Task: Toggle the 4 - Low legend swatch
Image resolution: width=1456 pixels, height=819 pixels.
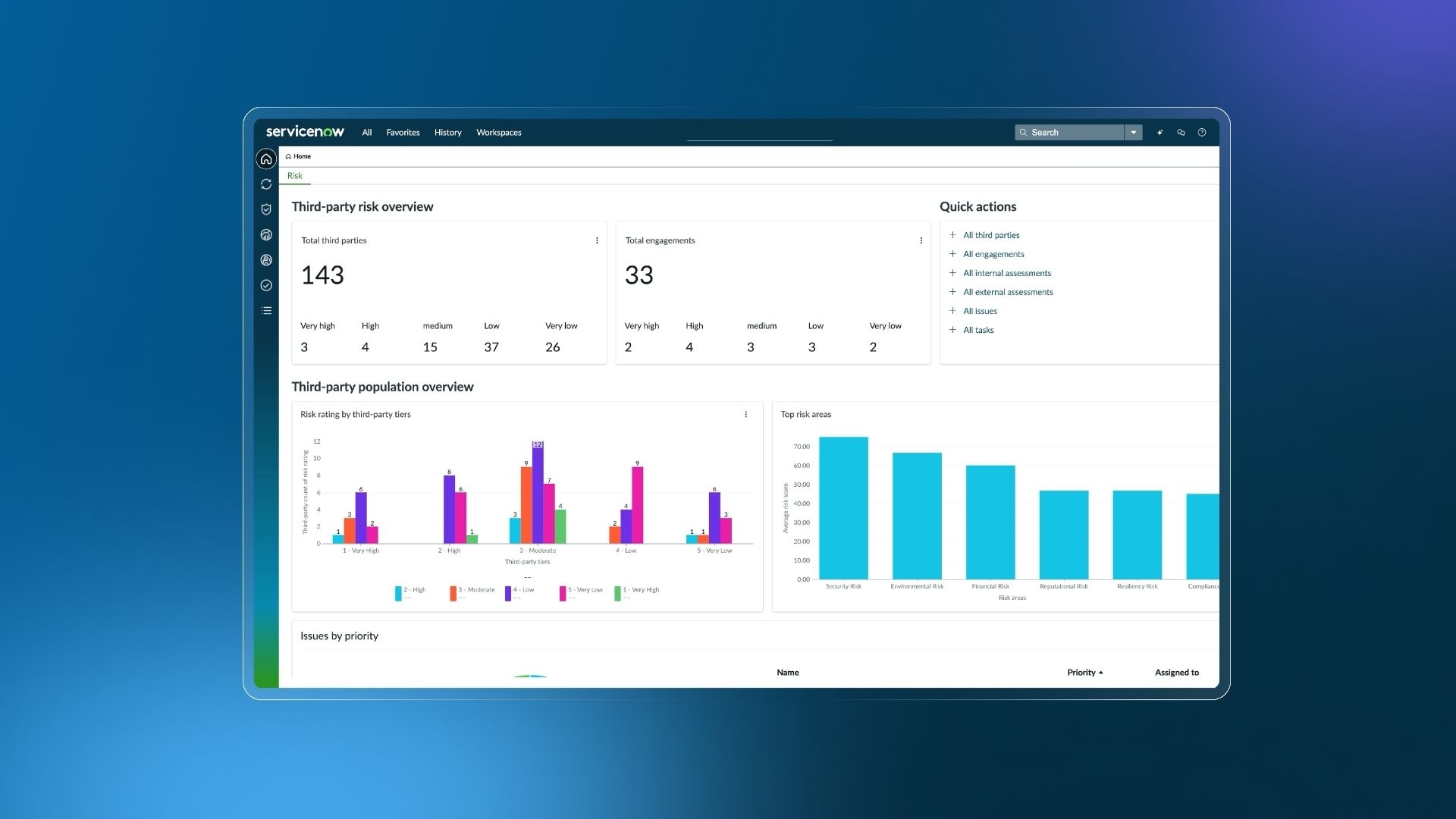Action: pos(508,594)
